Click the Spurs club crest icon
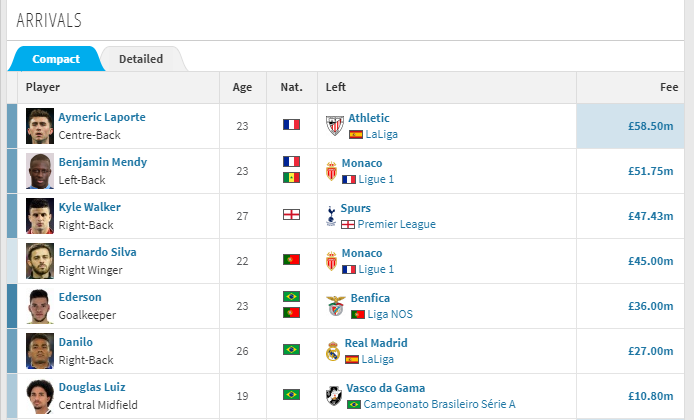 (333, 216)
